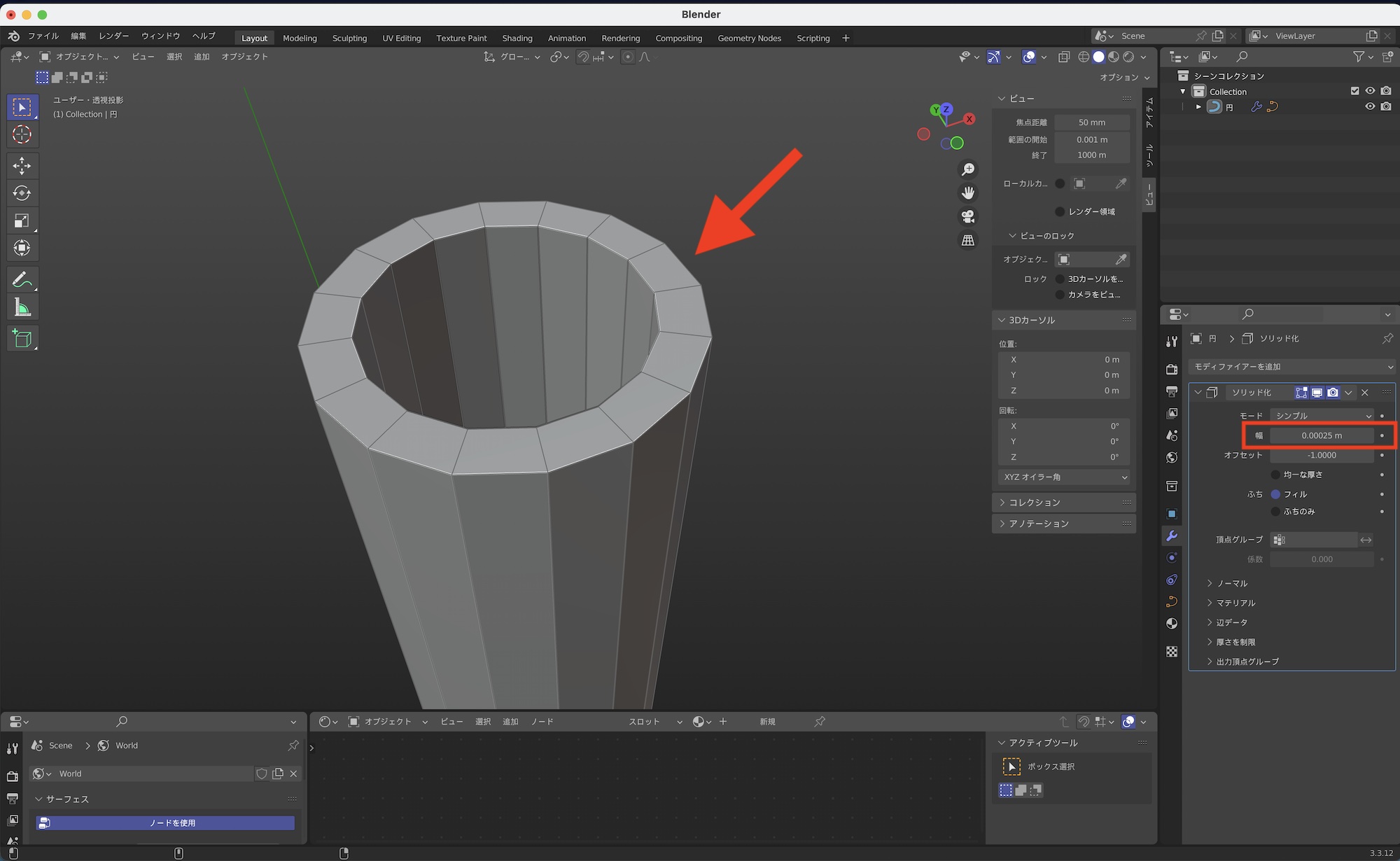This screenshot has height=861, width=1400.
Task: Select the Move tool in the left toolbar
Action: [x=22, y=165]
